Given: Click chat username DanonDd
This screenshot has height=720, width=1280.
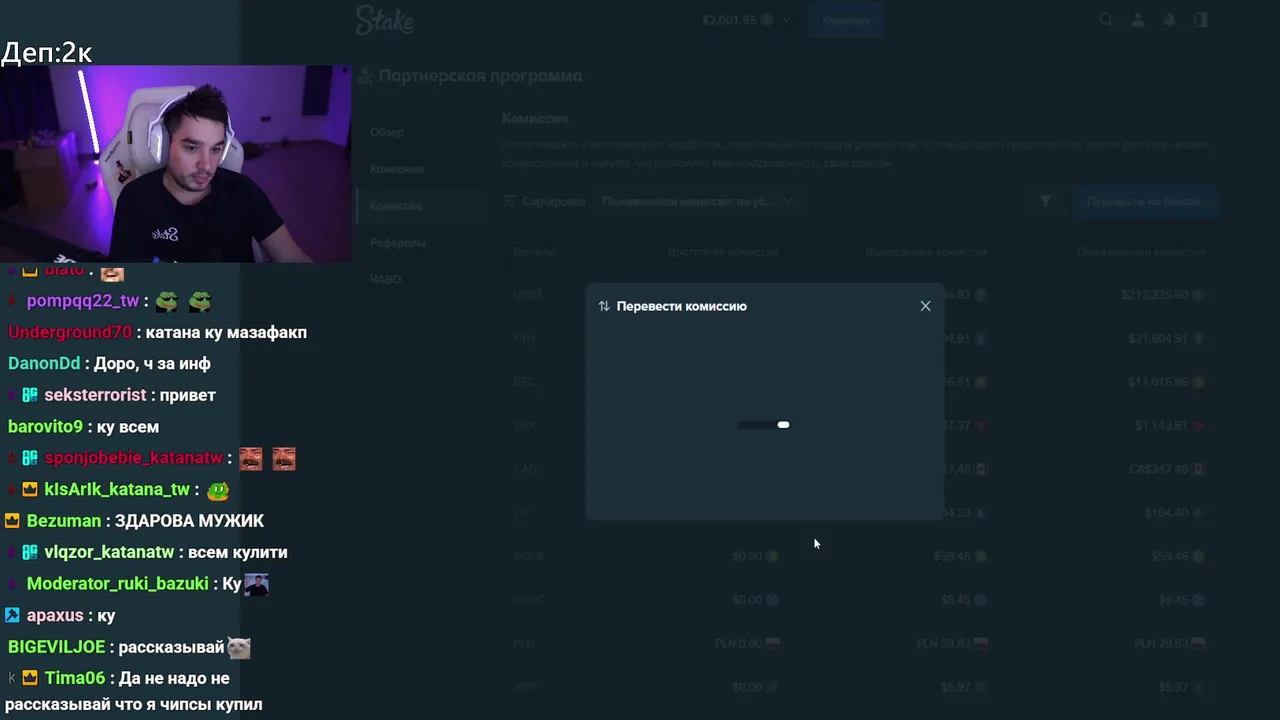Looking at the screenshot, I should pyautogui.click(x=44, y=364).
